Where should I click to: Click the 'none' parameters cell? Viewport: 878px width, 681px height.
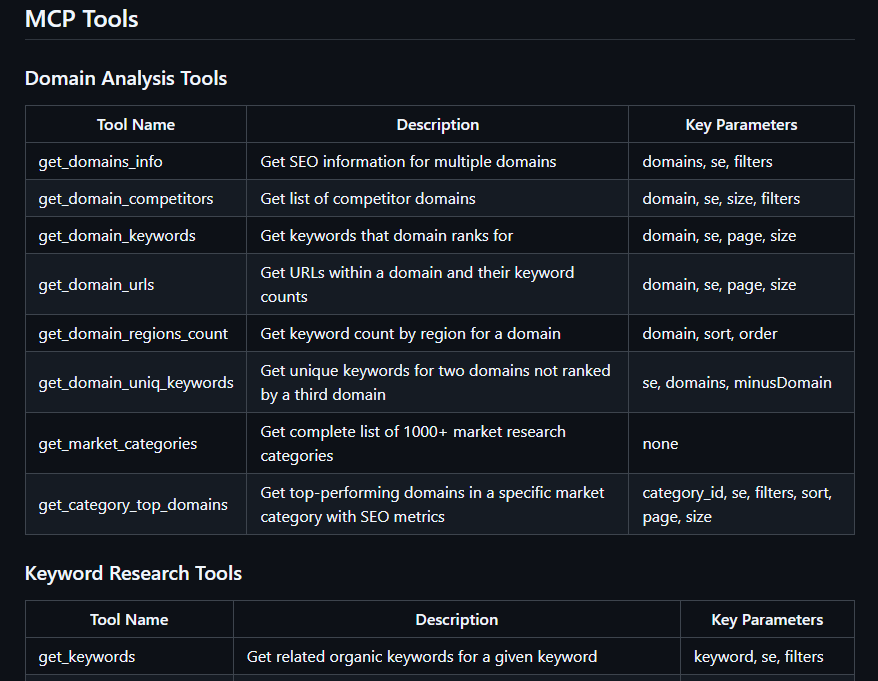tap(741, 444)
